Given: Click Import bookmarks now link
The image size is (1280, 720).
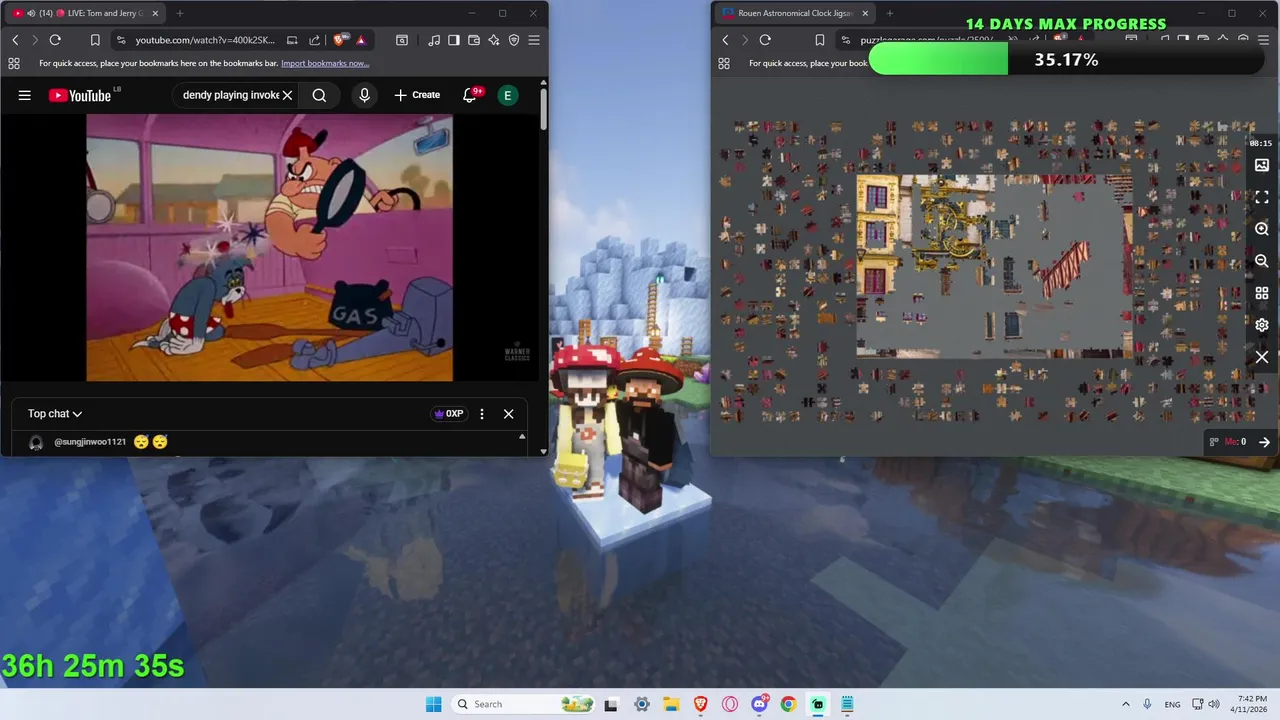Looking at the screenshot, I should click(327, 63).
